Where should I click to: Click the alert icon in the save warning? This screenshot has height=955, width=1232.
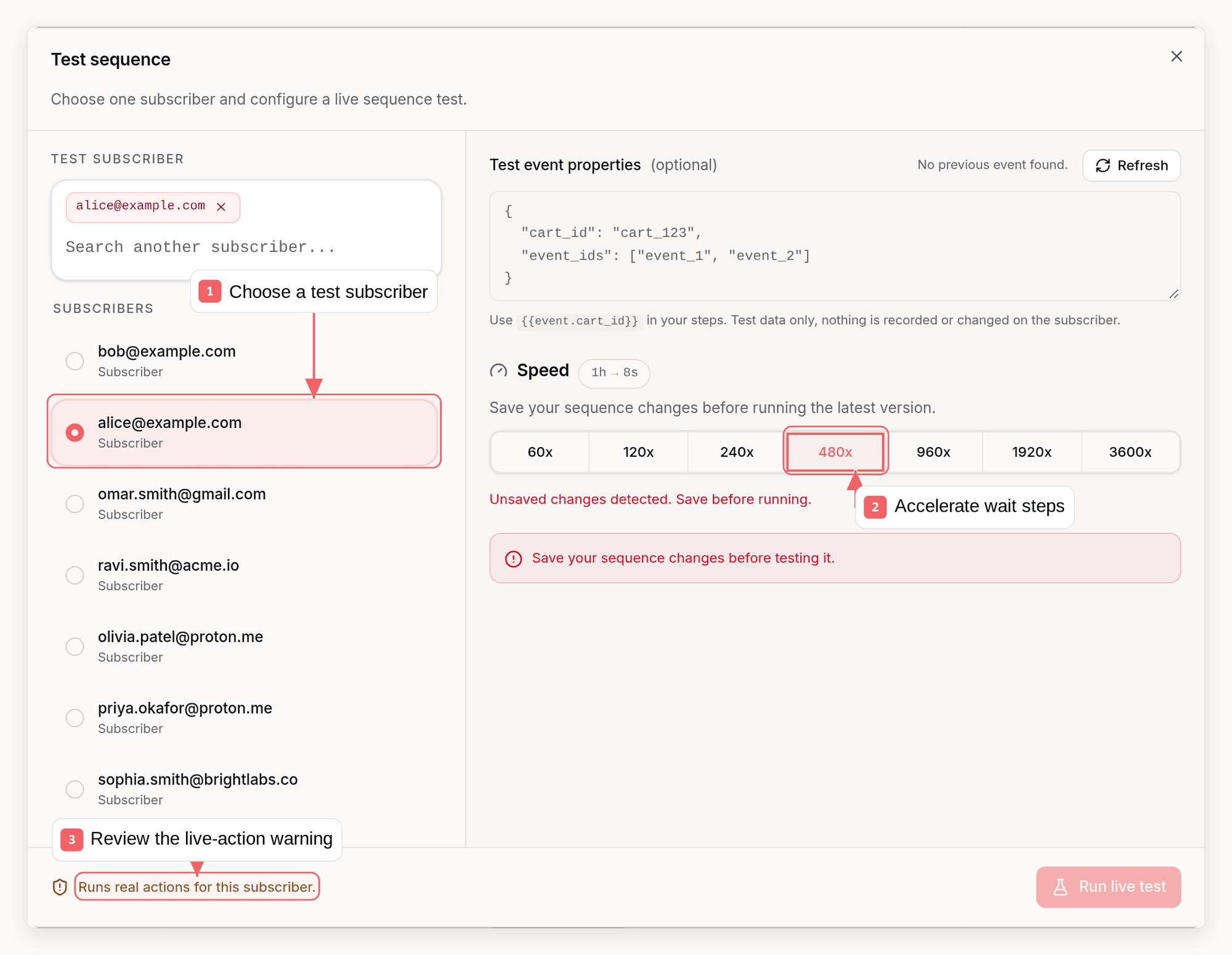tap(513, 558)
